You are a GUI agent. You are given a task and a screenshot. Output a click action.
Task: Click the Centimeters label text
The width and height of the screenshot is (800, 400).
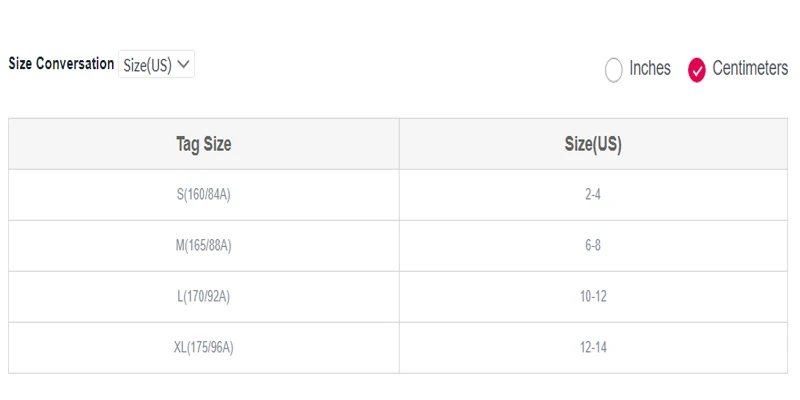click(750, 68)
